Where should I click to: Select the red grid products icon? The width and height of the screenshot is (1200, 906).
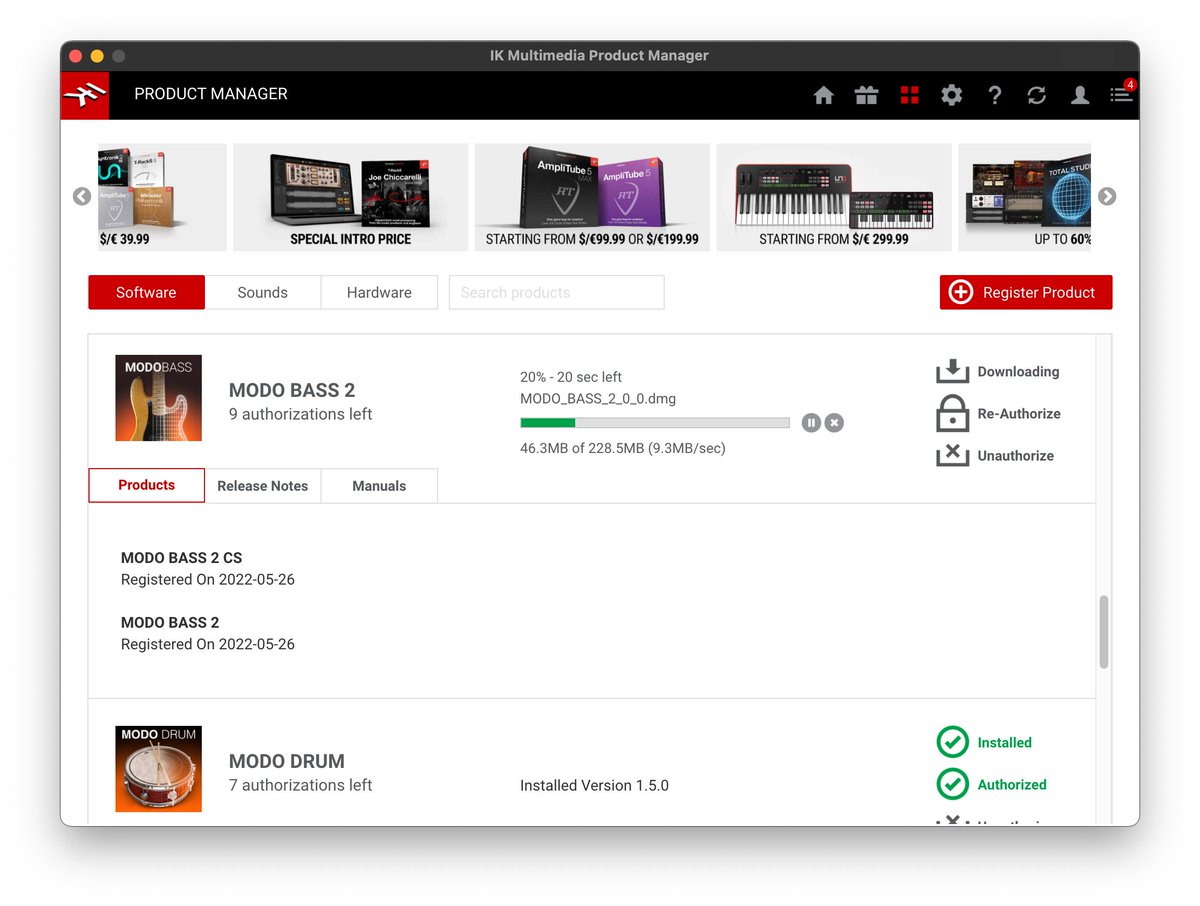pyautogui.click(x=909, y=95)
